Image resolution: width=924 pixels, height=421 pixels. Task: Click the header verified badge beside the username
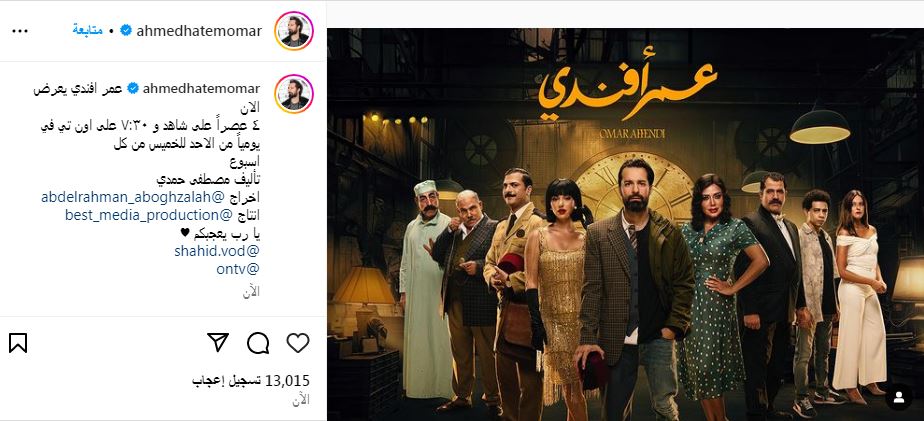point(126,30)
